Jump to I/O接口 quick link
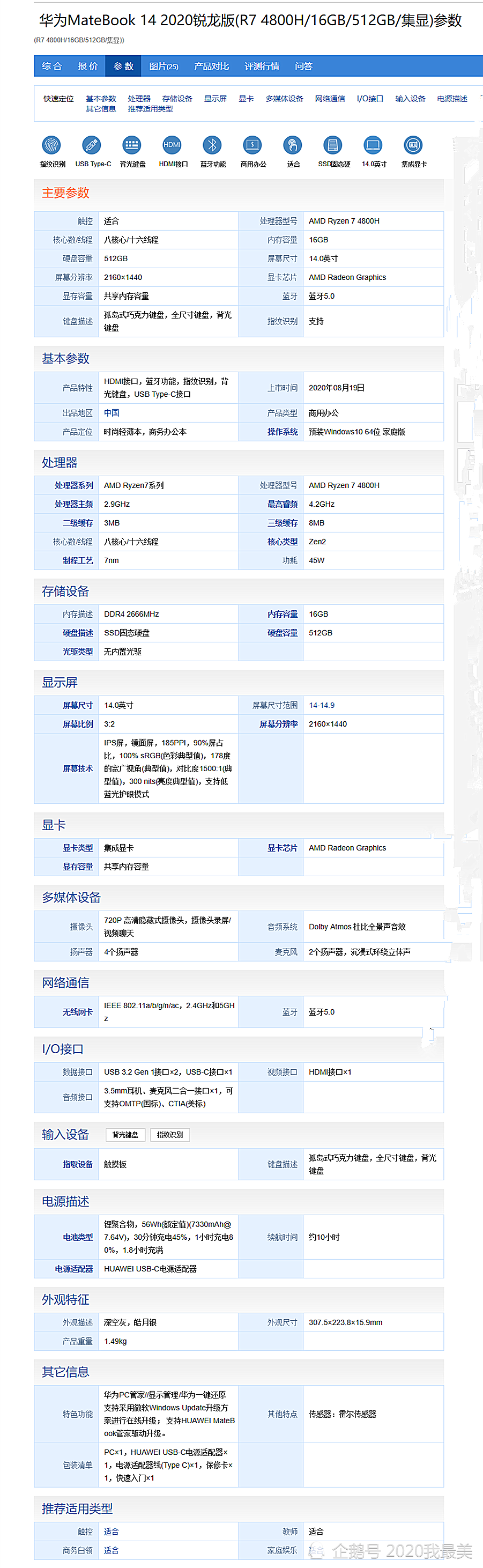This screenshot has width=483, height=1568. 370,99
